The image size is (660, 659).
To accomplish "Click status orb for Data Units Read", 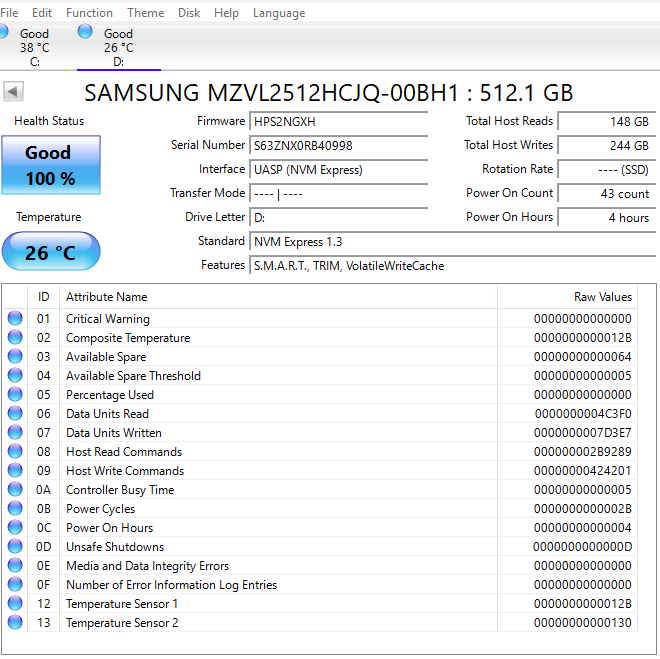I will pos(15,413).
